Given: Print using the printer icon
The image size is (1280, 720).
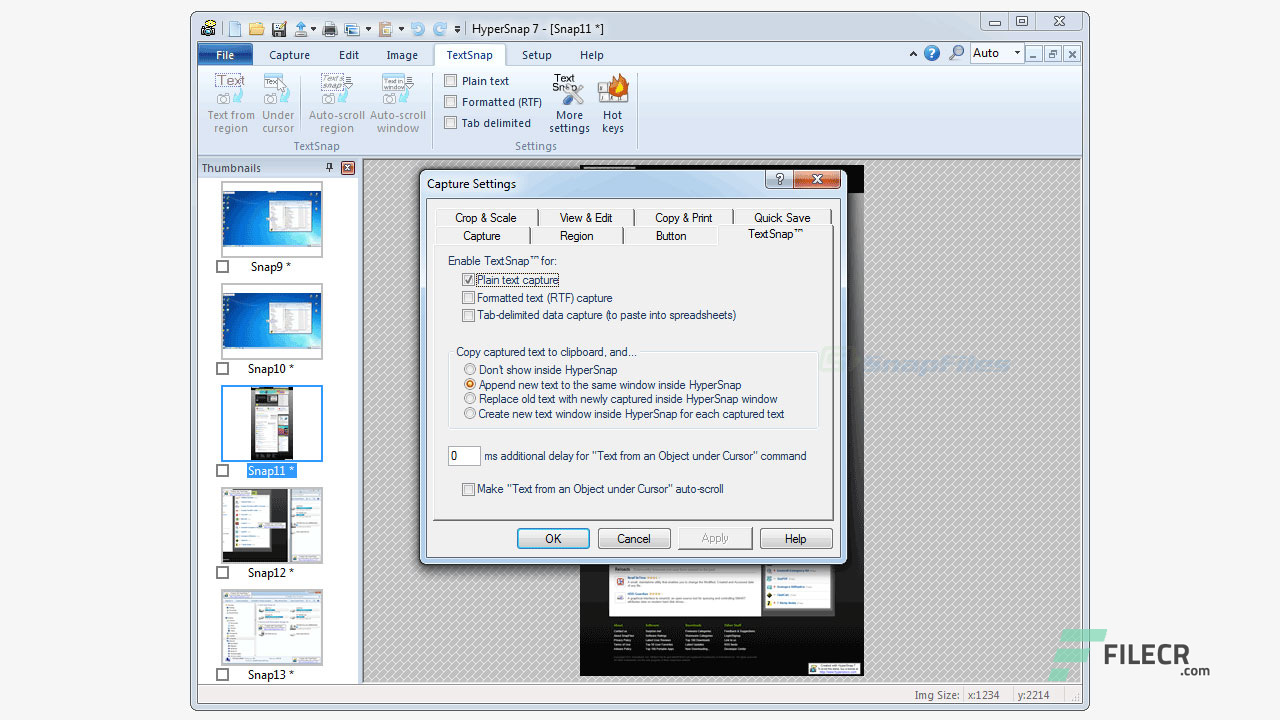Looking at the screenshot, I should pyautogui.click(x=330, y=29).
